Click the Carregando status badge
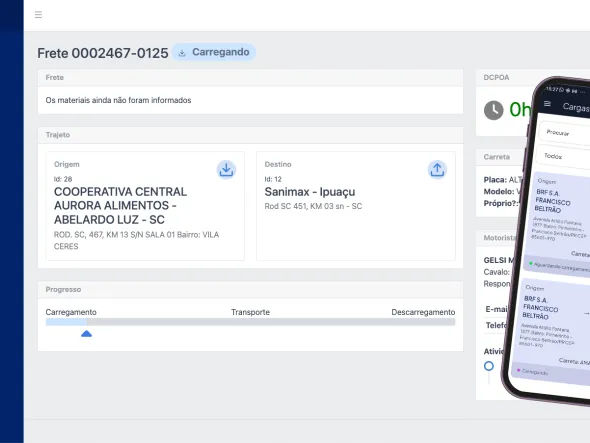This screenshot has width=590, height=443. click(x=214, y=52)
